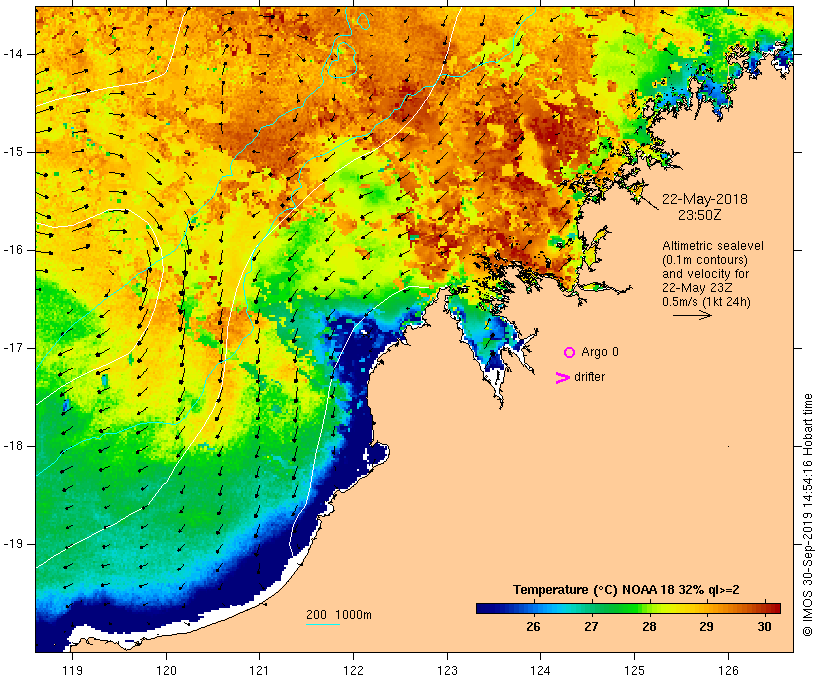
Task: Click the 'Argo 0' legend label
Action: (600, 352)
